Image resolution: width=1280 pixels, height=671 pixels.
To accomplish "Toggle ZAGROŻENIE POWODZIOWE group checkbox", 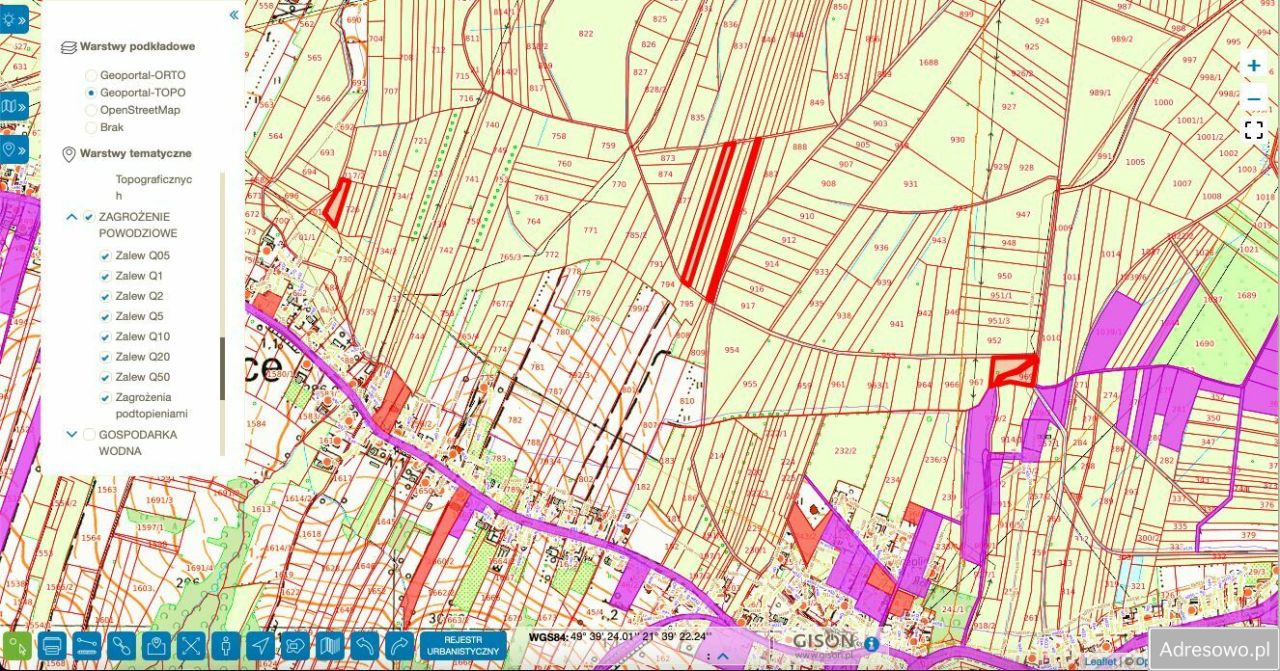I will [89, 217].
